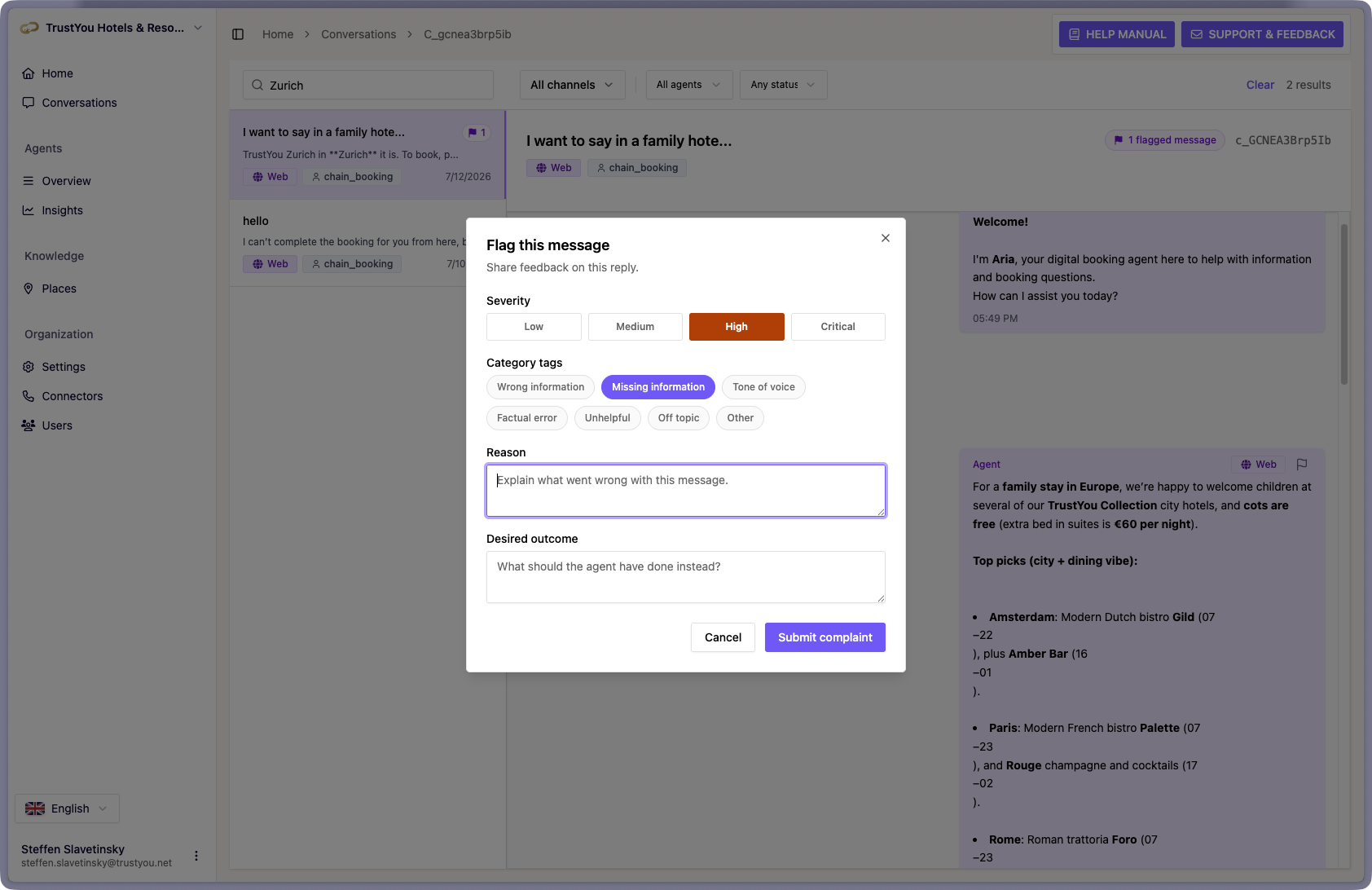Click the Web tag in the conversation header
The image size is (1372, 890).
coord(553,168)
